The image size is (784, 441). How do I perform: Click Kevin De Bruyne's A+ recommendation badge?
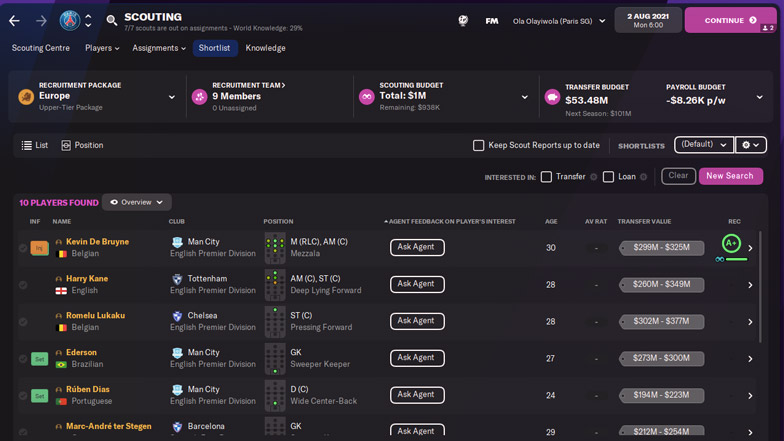click(x=731, y=244)
